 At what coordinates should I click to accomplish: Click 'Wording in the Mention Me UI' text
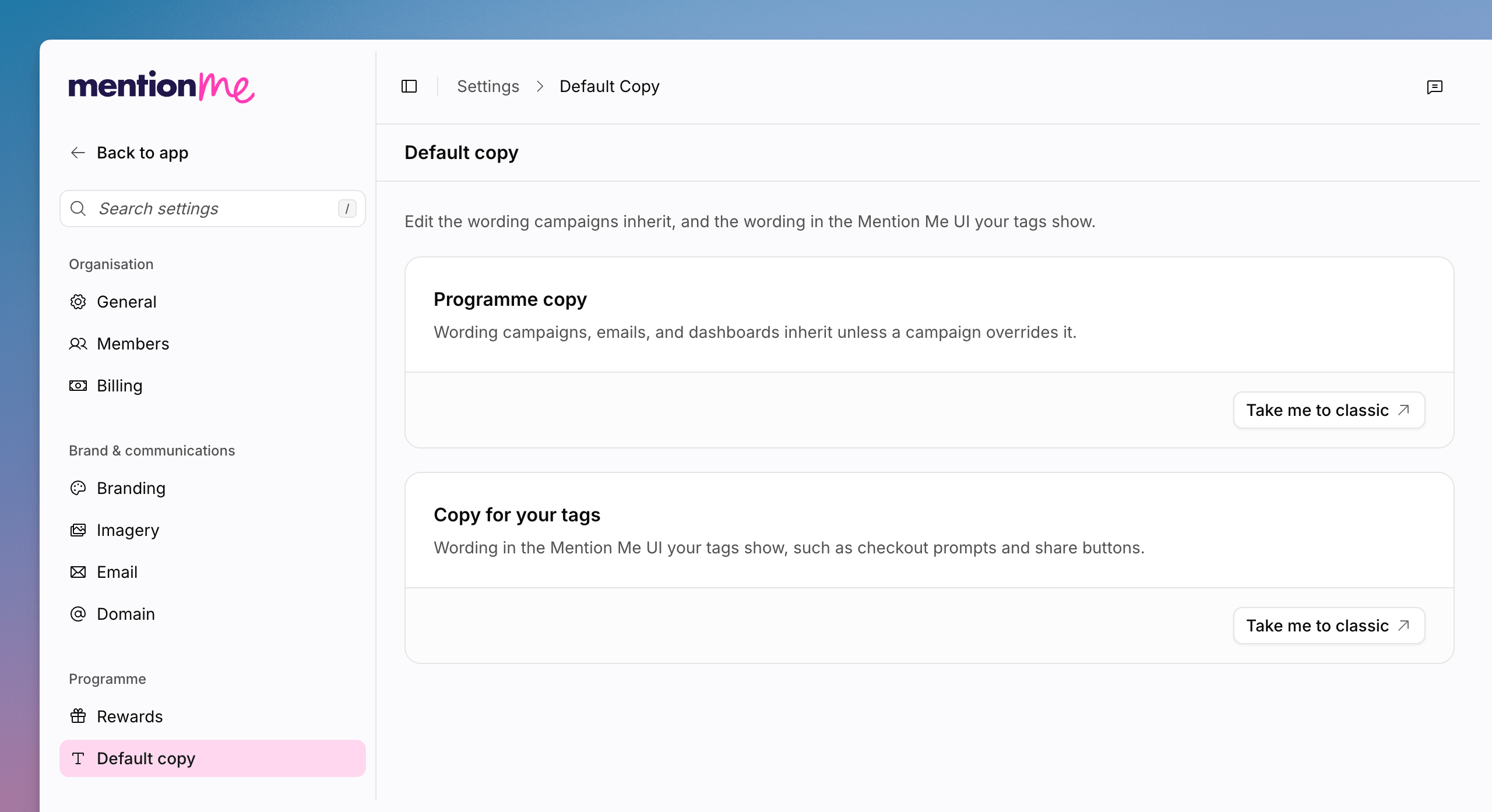[x=789, y=548]
